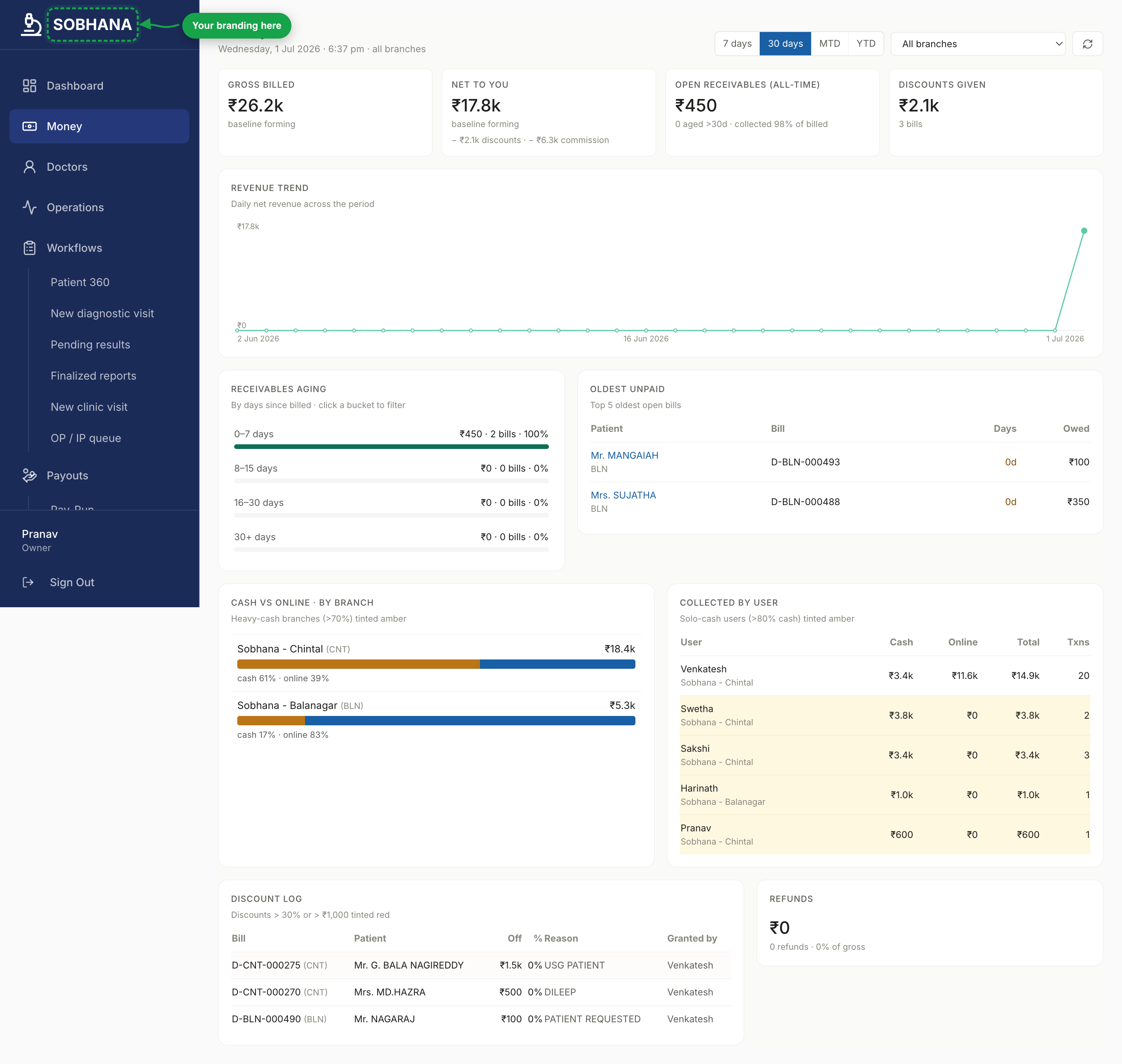Select the 7 days period toggle
Image resolution: width=1122 pixels, height=1064 pixels.
coord(737,44)
